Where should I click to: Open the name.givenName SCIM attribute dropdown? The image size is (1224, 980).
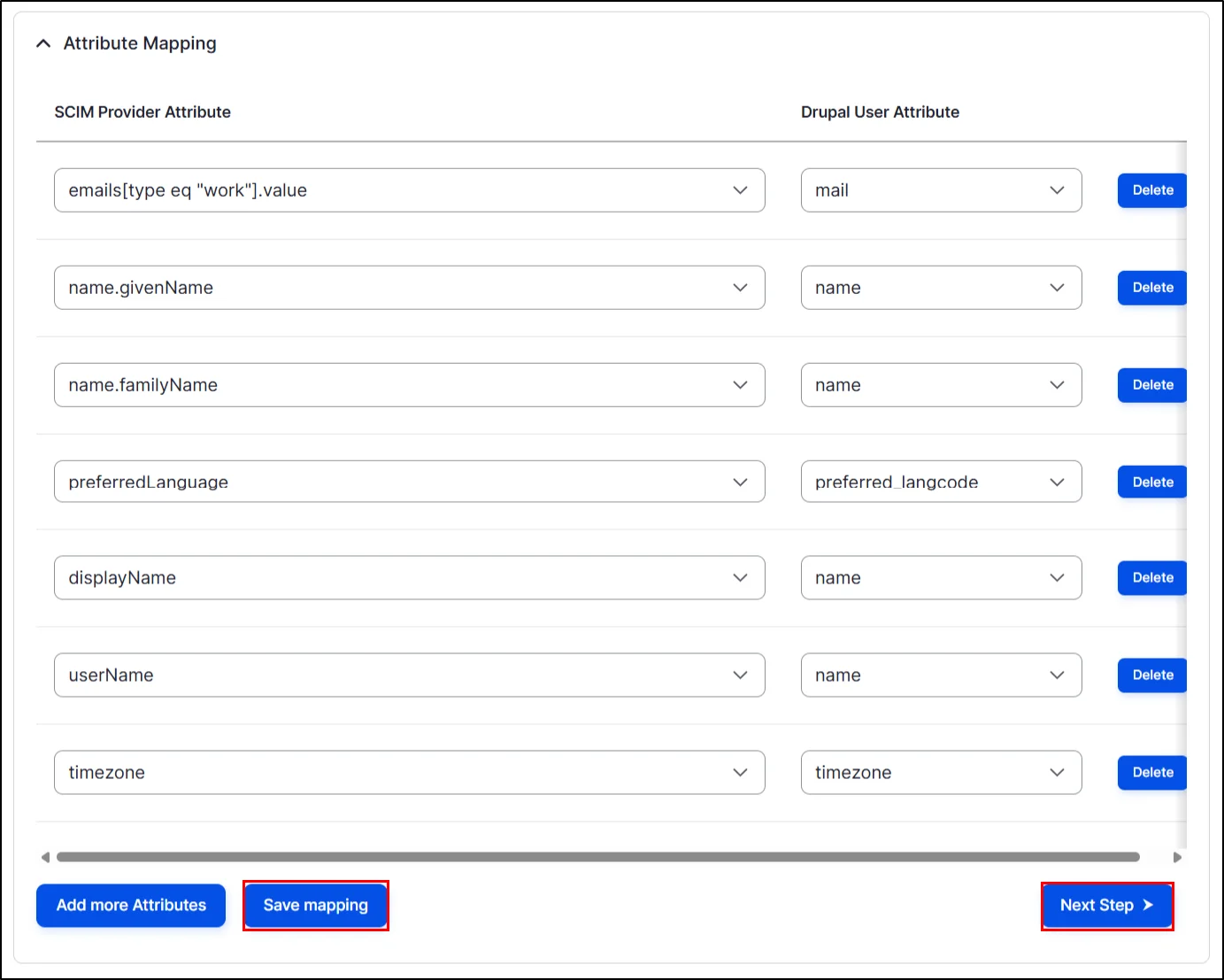point(409,288)
